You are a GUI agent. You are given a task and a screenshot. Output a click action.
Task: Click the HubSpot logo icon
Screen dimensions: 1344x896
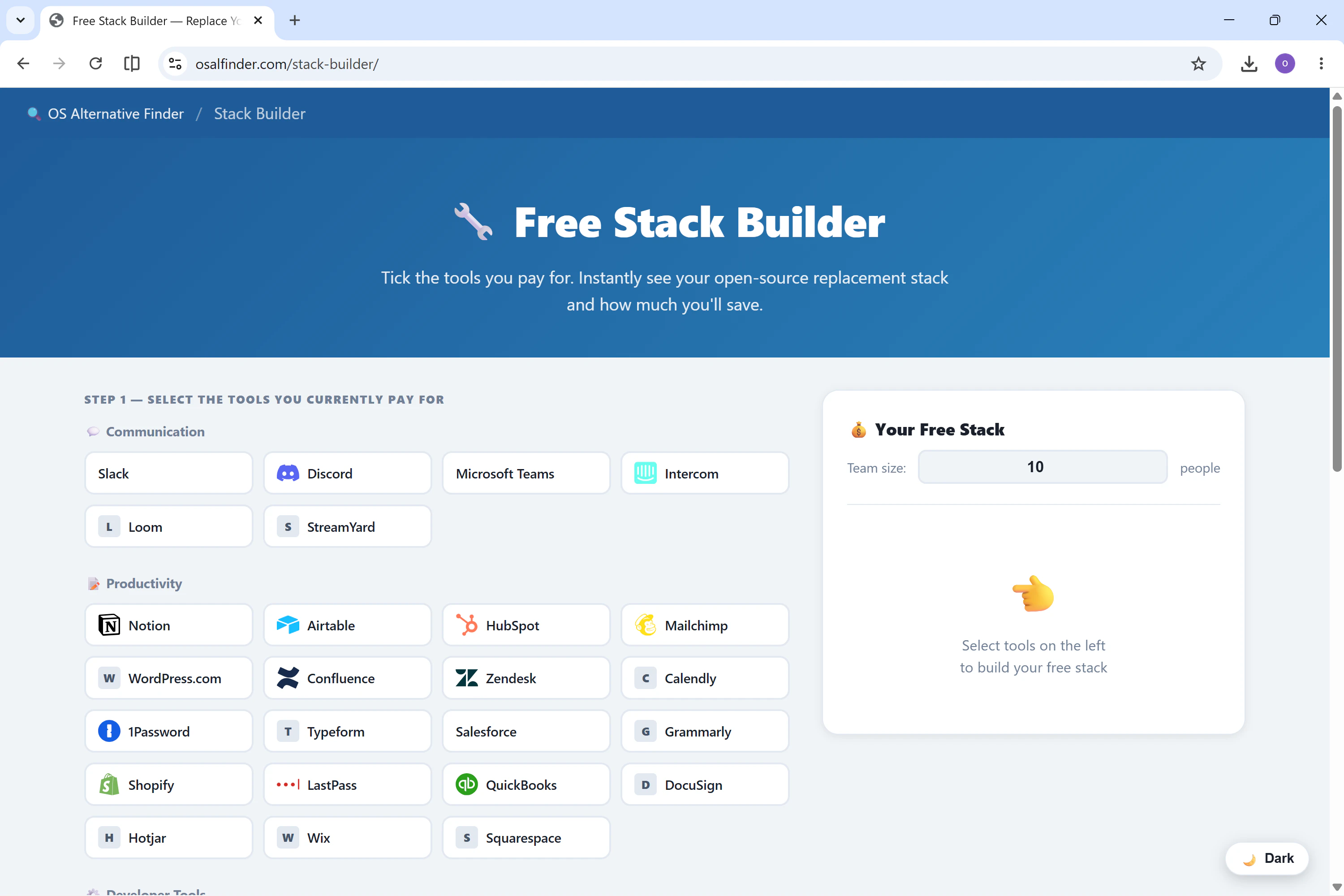pos(467,625)
